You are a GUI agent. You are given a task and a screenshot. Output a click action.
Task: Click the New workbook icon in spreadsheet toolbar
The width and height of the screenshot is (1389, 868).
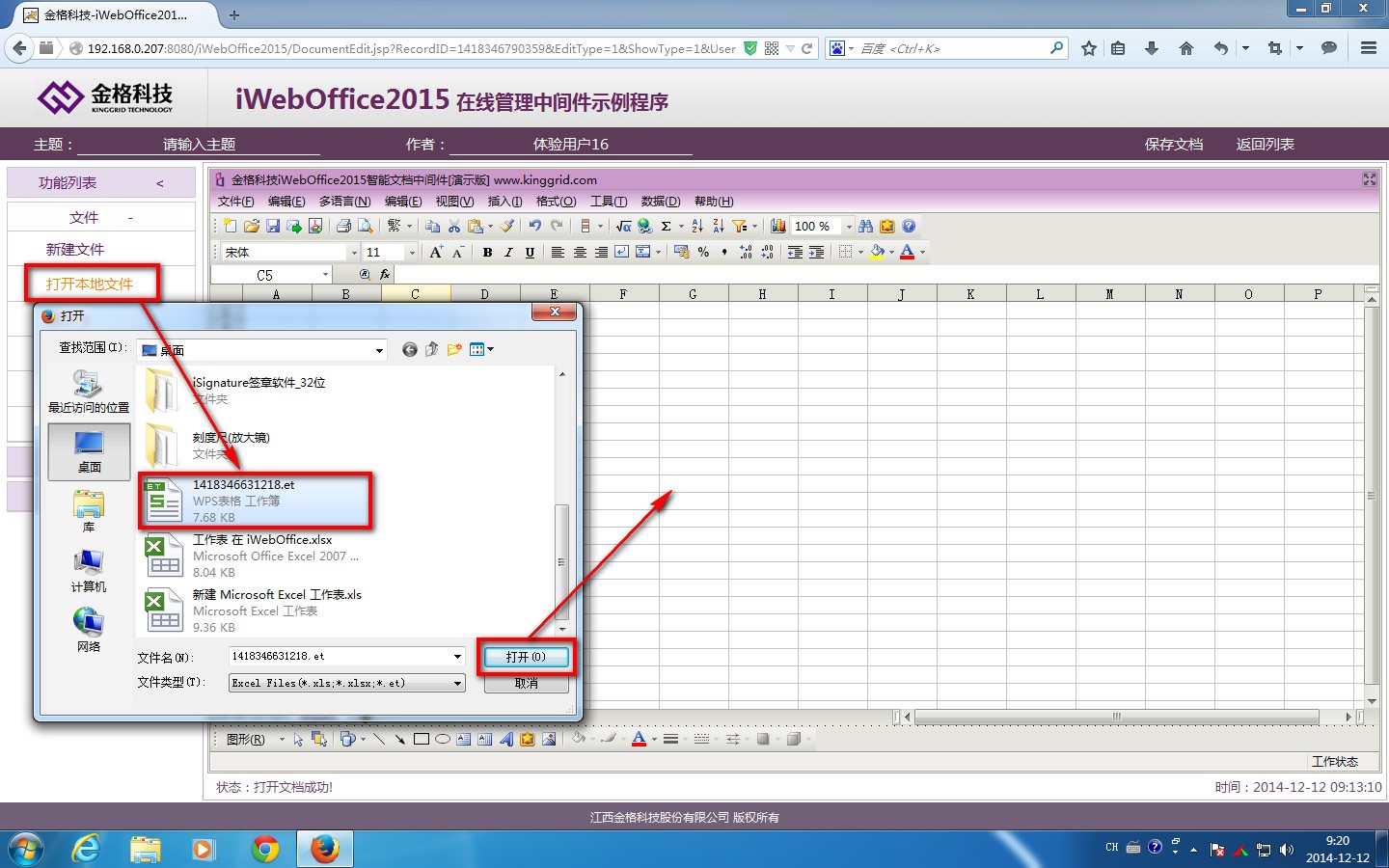click(x=230, y=226)
